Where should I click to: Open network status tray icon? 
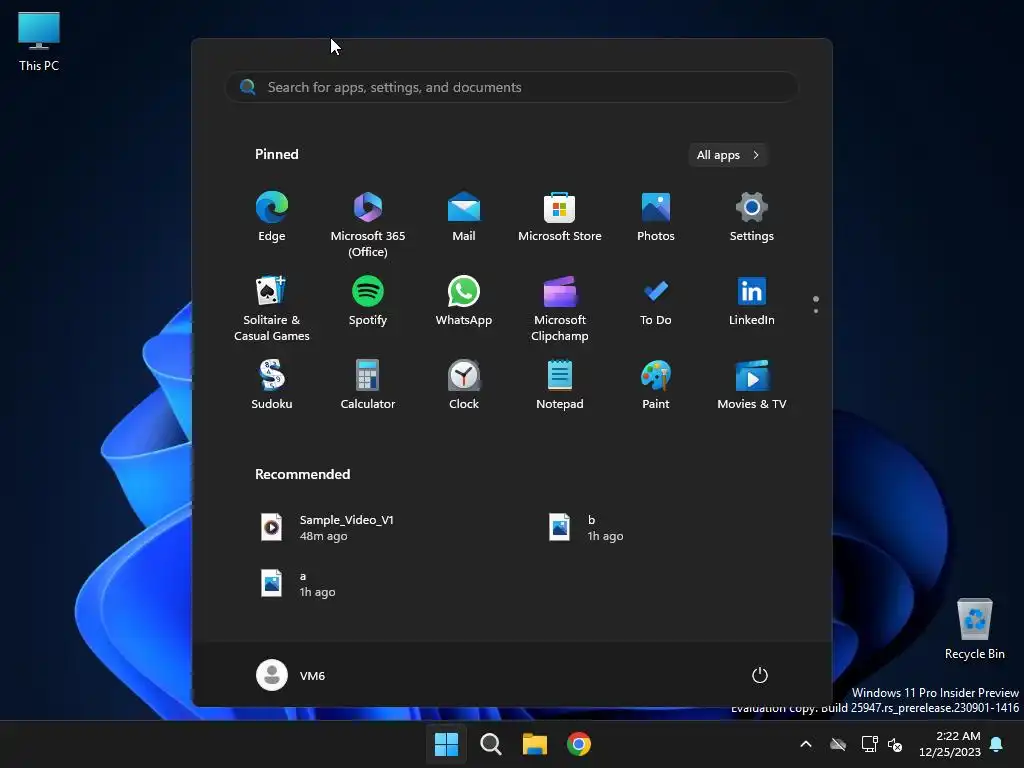[869, 744]
